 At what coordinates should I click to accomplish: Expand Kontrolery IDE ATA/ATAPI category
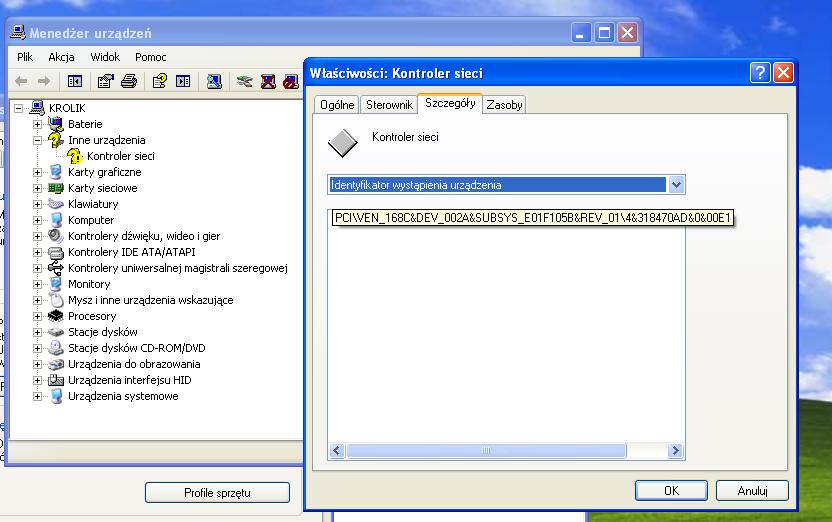pyautogui.click(x=37, y=252)
